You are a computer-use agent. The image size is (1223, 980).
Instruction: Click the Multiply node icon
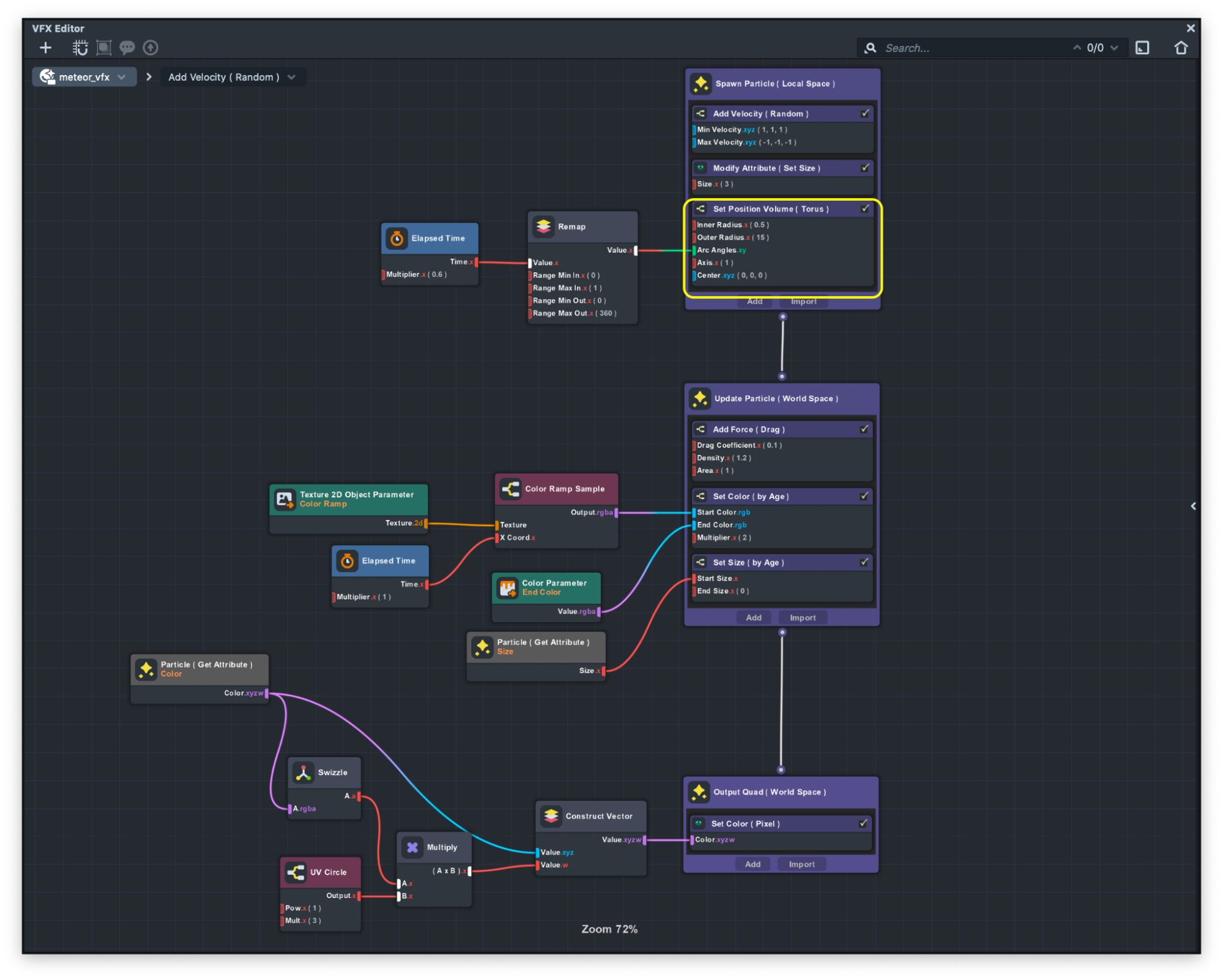click(412, 847)
